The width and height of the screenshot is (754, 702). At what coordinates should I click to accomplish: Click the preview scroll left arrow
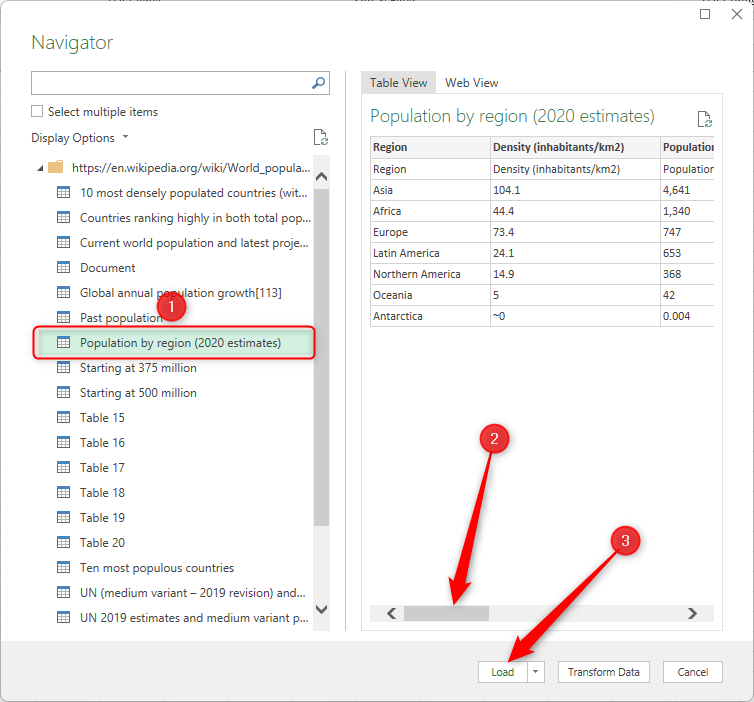(x=391, y=613)
